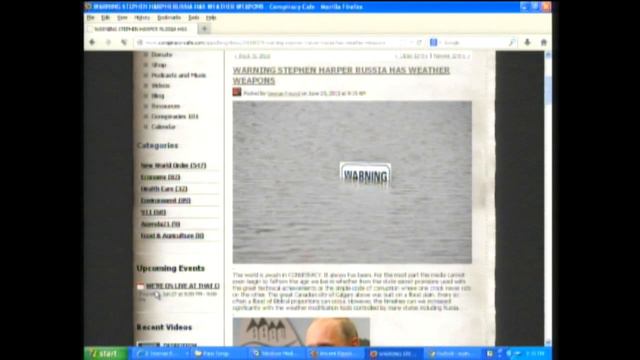The image size is (640, 360).
Task: Open the Help menu
Action: click(x=211, y=18)
